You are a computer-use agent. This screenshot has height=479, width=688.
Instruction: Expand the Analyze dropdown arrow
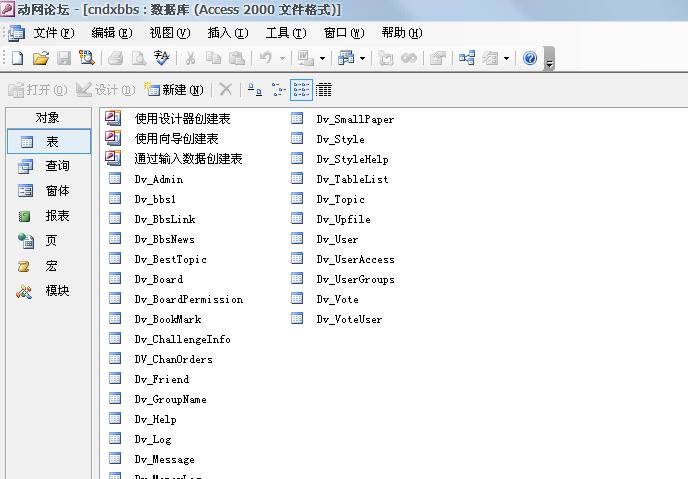coord(362,58)
